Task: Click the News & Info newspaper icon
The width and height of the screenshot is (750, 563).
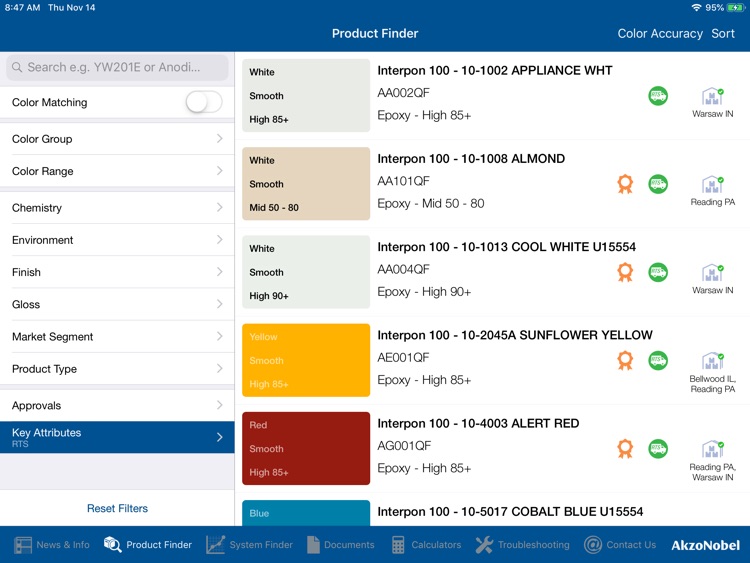Action: click(x=22, y=545)
